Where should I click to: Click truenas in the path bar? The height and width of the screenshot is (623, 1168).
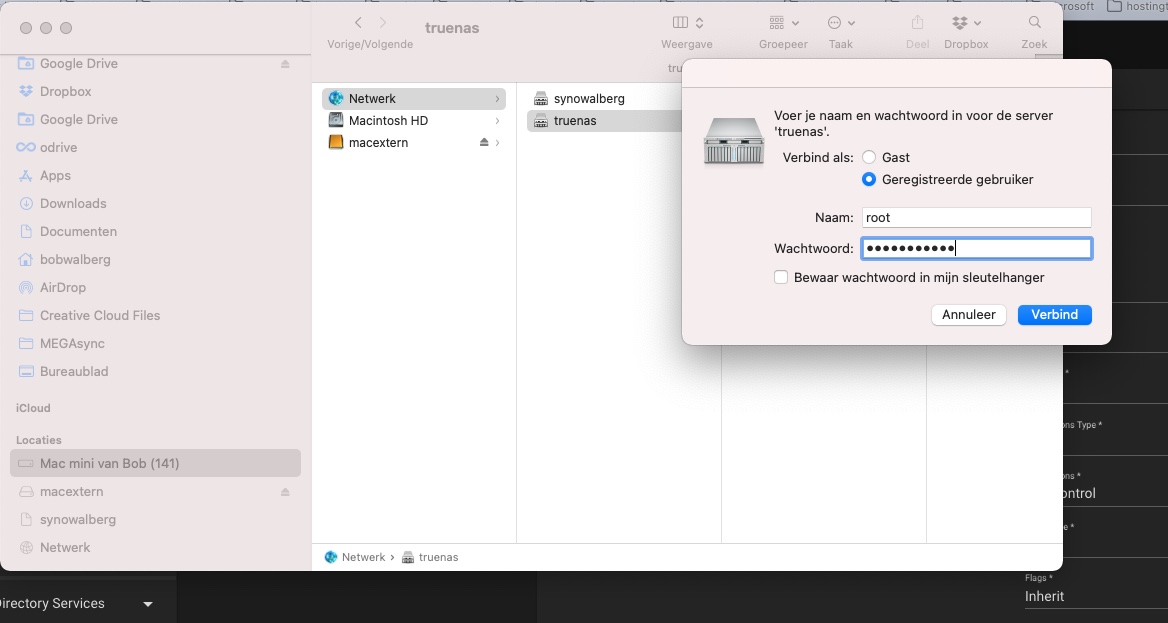(431, 557)
